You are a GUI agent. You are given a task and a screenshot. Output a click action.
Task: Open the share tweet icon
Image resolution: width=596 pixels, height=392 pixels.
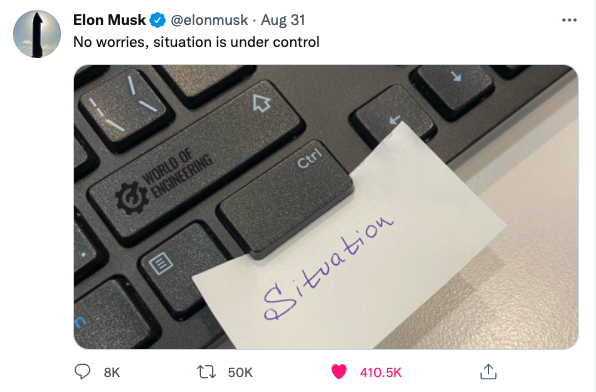tap(488, 371)
